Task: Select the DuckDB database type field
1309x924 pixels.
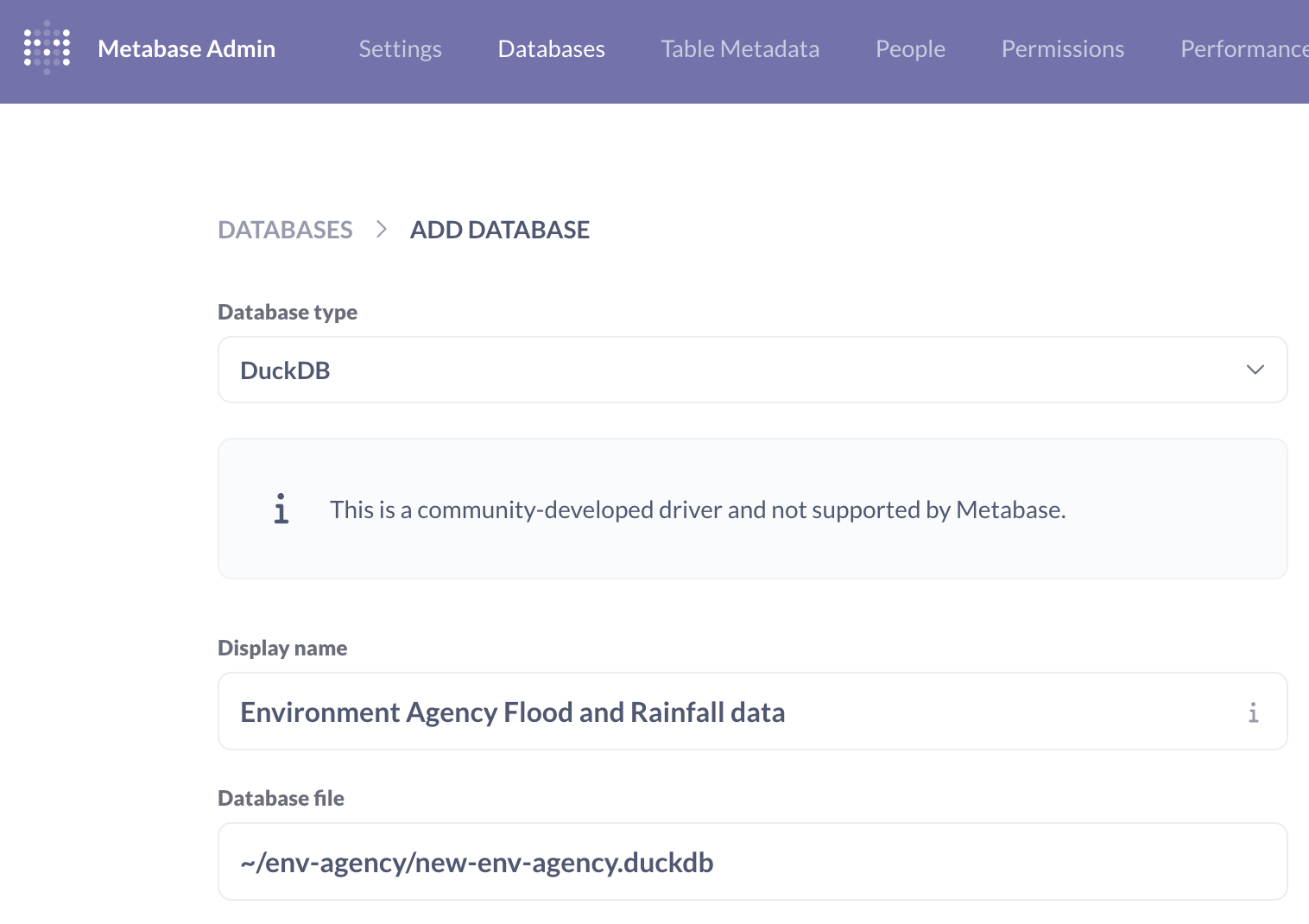Action: coord(752,370)
